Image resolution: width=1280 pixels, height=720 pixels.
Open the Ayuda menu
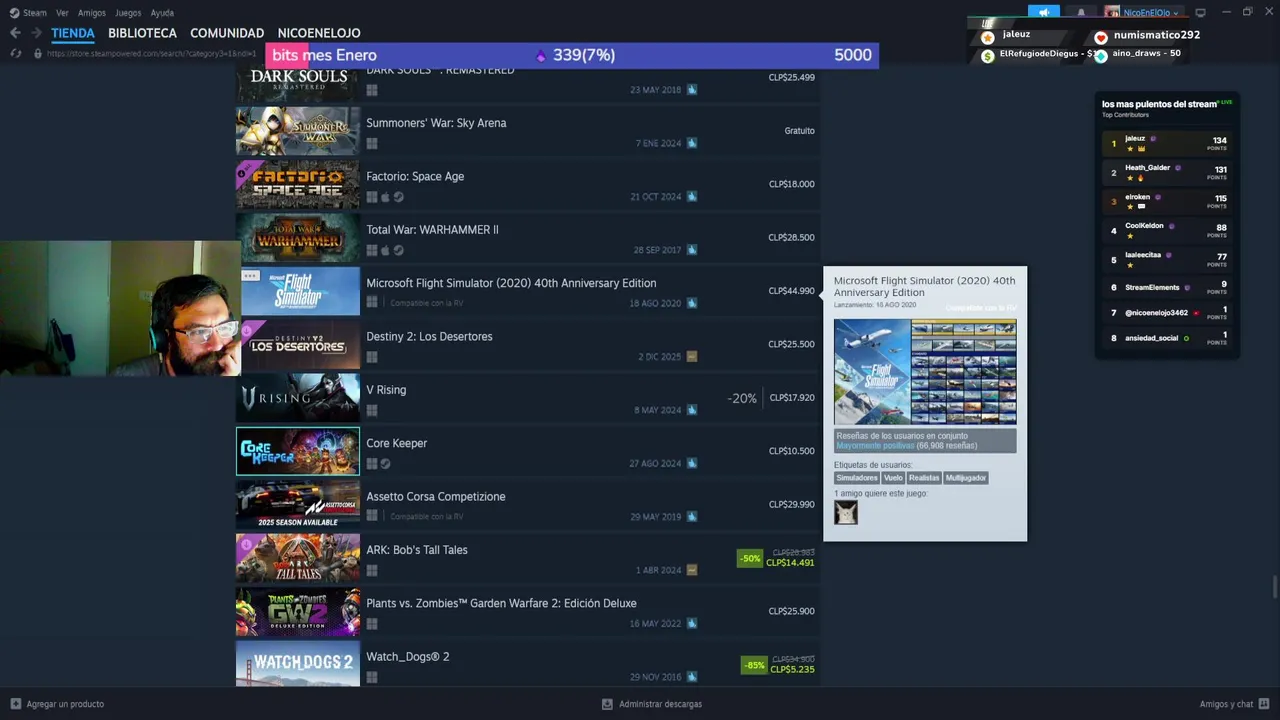point(162,13)
